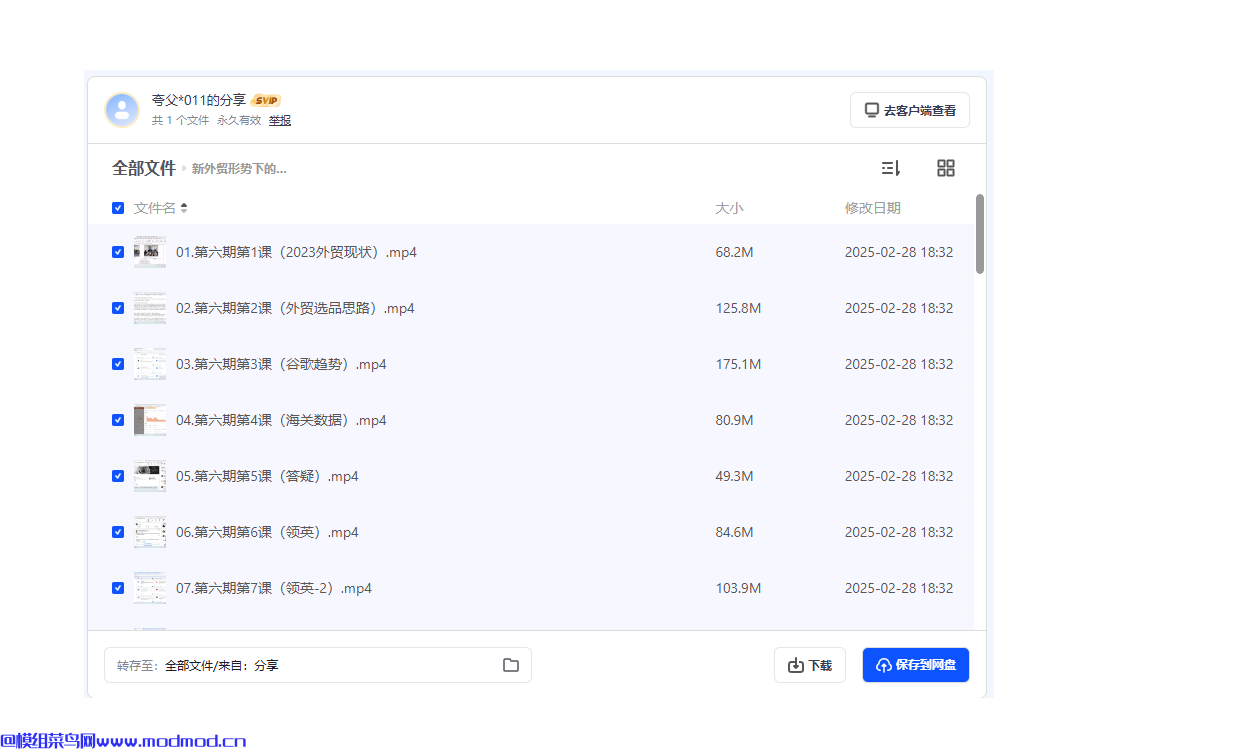Uncheck 02.第六期第2课 file checkbox
The width and height of the screenshot is (1246, 749).
tap(118, 308)
